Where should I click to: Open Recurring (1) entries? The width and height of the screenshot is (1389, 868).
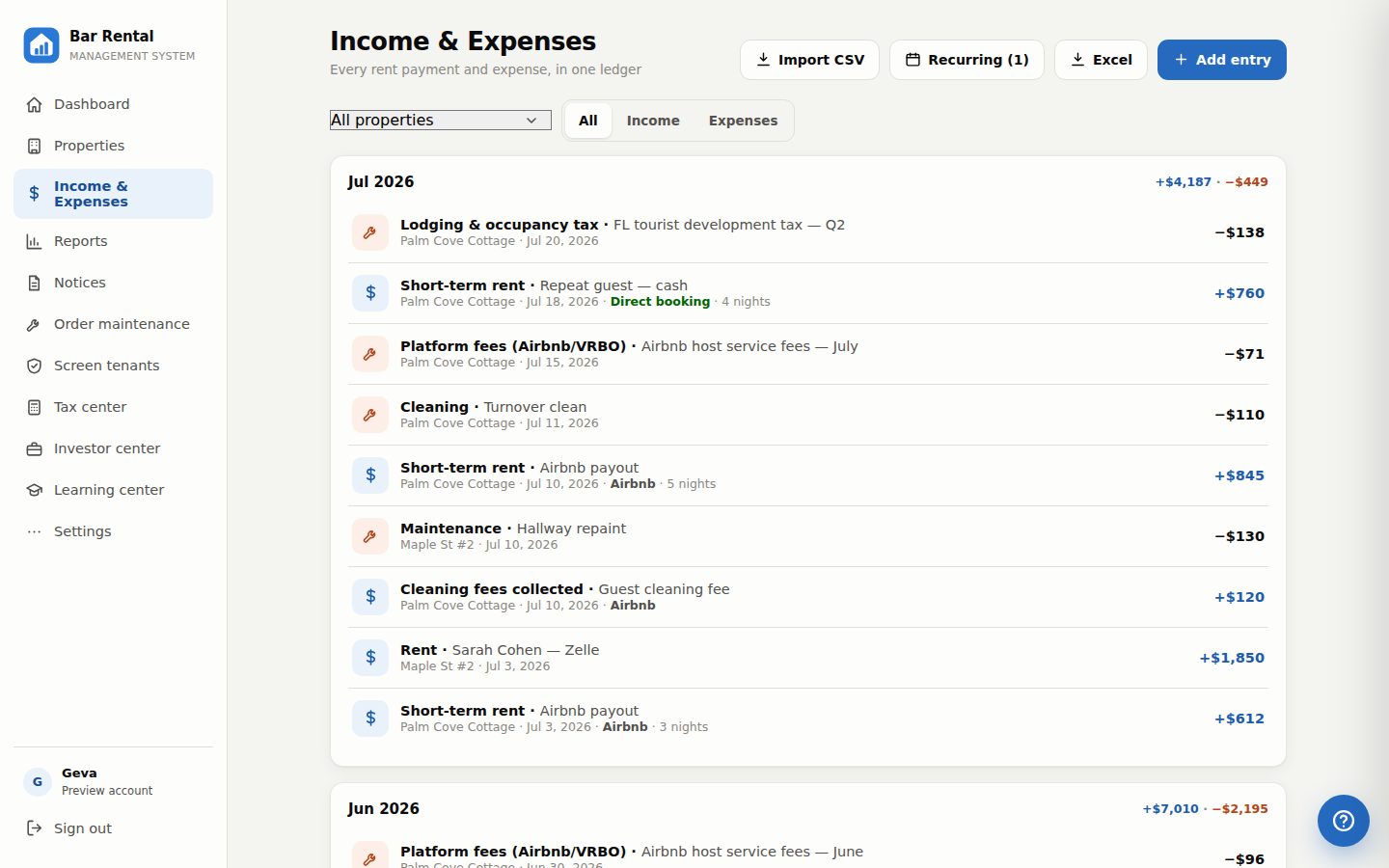[x=967, y=60]
